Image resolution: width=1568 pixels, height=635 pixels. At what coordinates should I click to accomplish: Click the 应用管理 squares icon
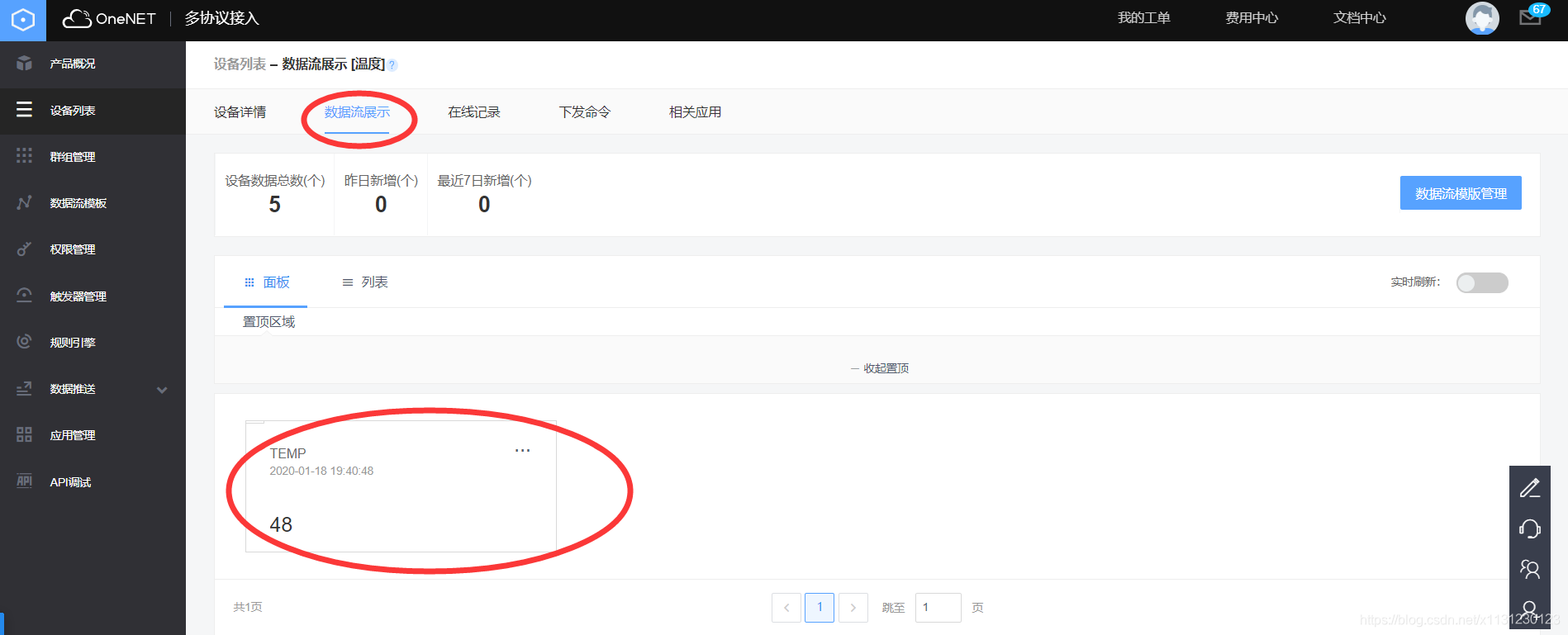[x=25, y=434]
